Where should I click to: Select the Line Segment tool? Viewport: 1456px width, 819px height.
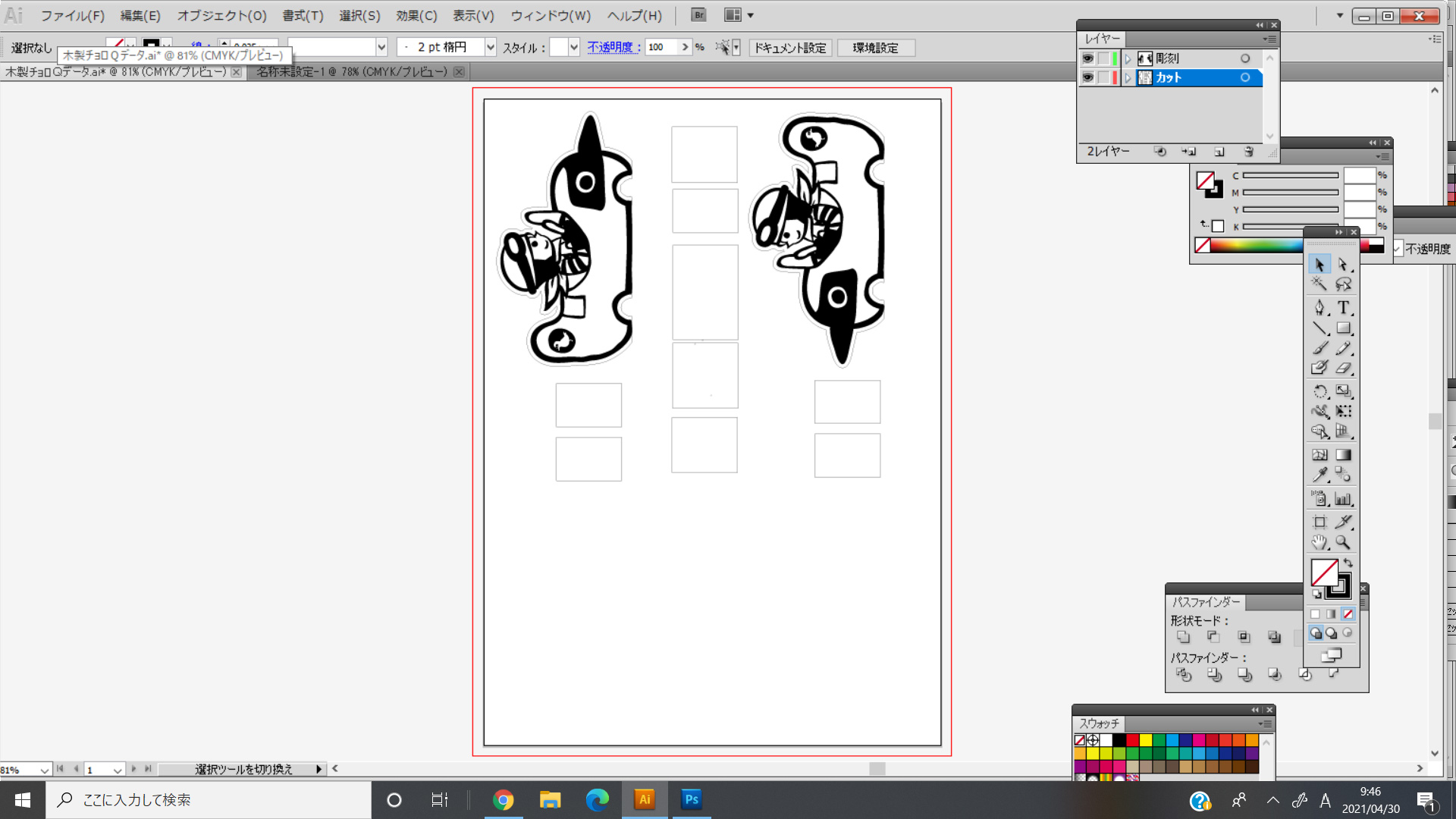(1319, 328)
